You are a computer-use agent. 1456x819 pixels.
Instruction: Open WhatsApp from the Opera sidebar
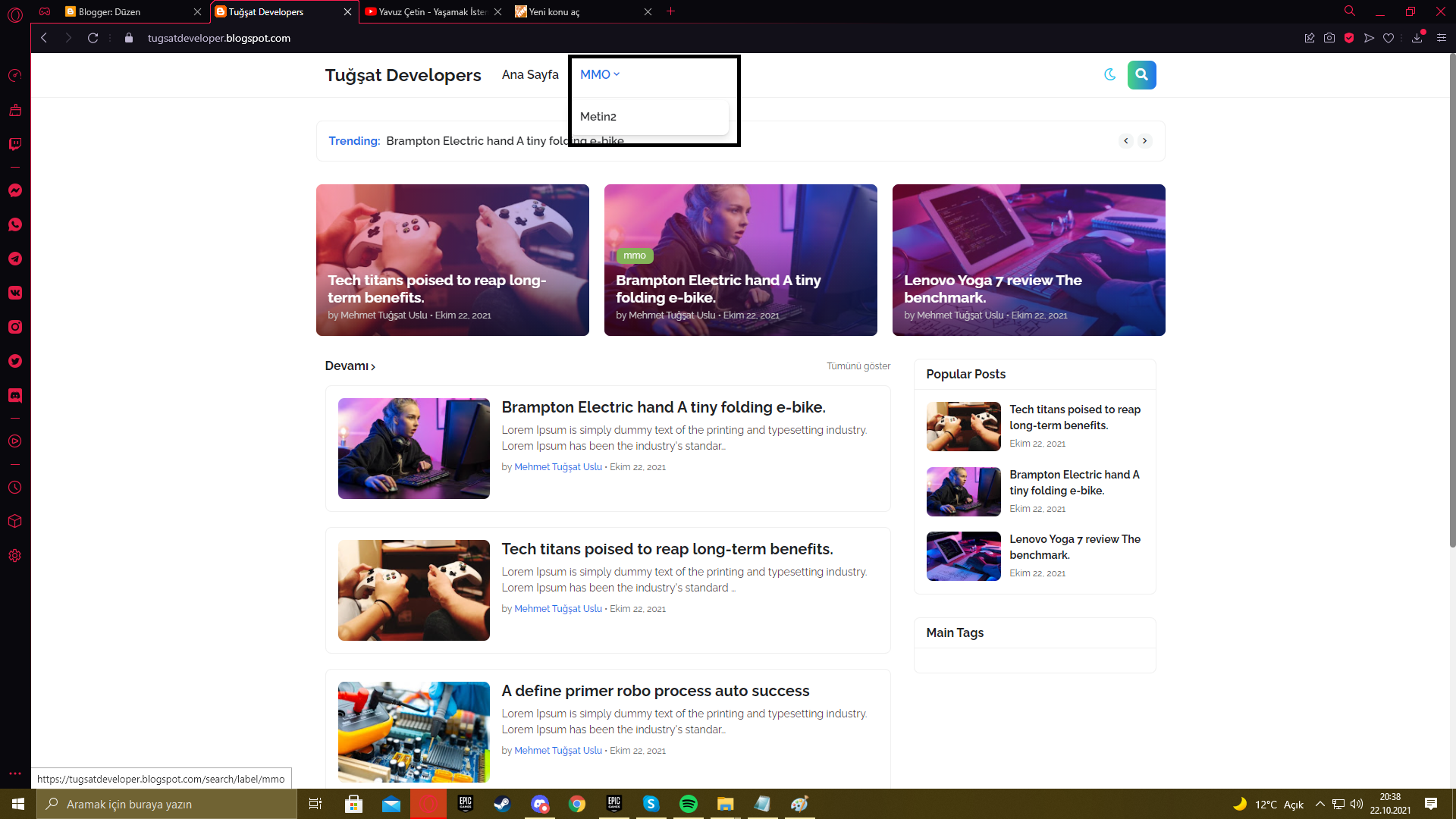click(x=15, y=224)
